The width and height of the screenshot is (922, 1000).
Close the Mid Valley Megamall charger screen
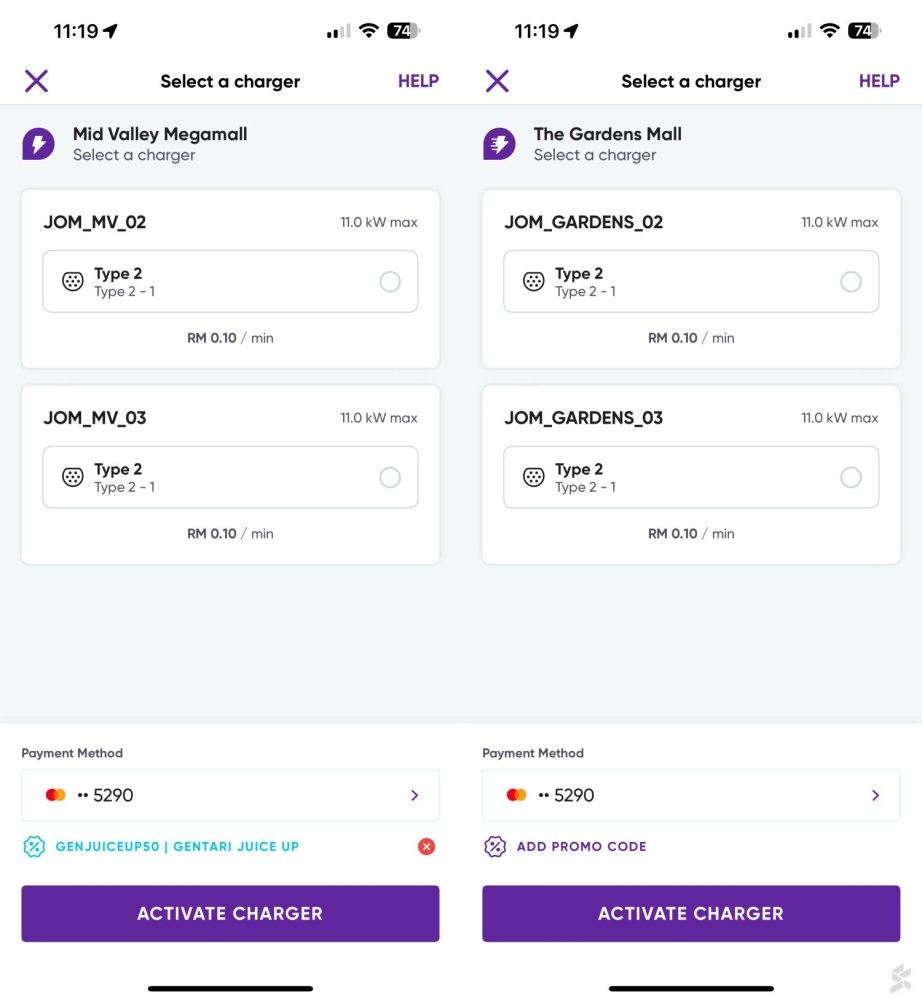coord(36,81)
